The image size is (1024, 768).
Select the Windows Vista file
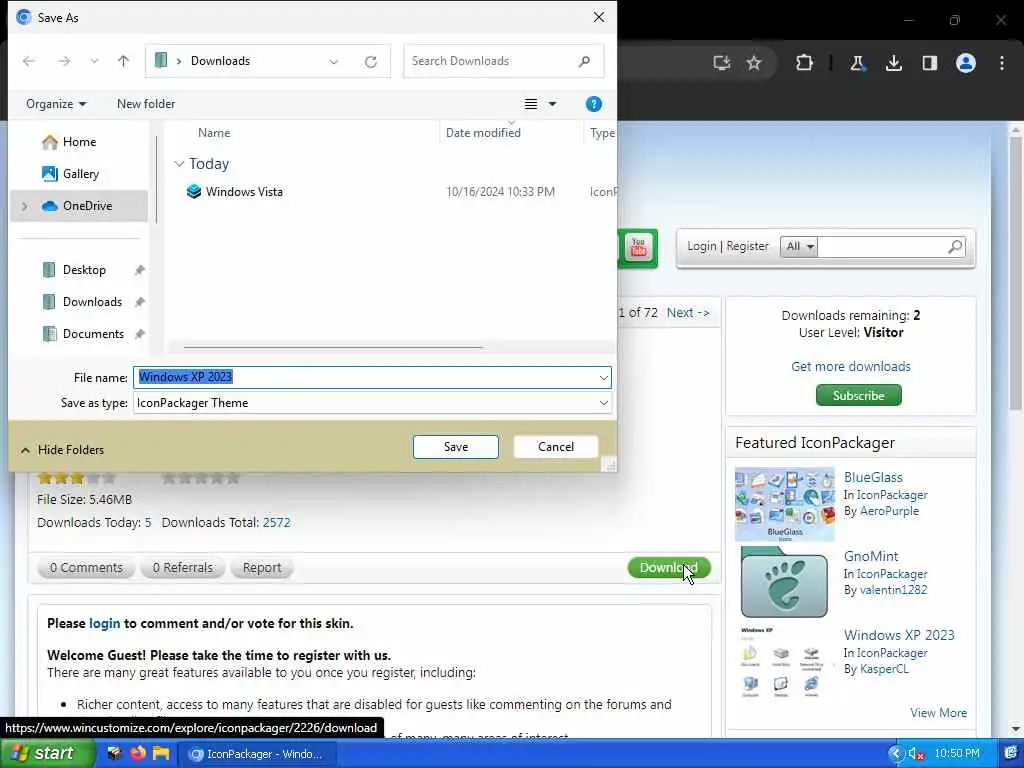tap(244, 191)
